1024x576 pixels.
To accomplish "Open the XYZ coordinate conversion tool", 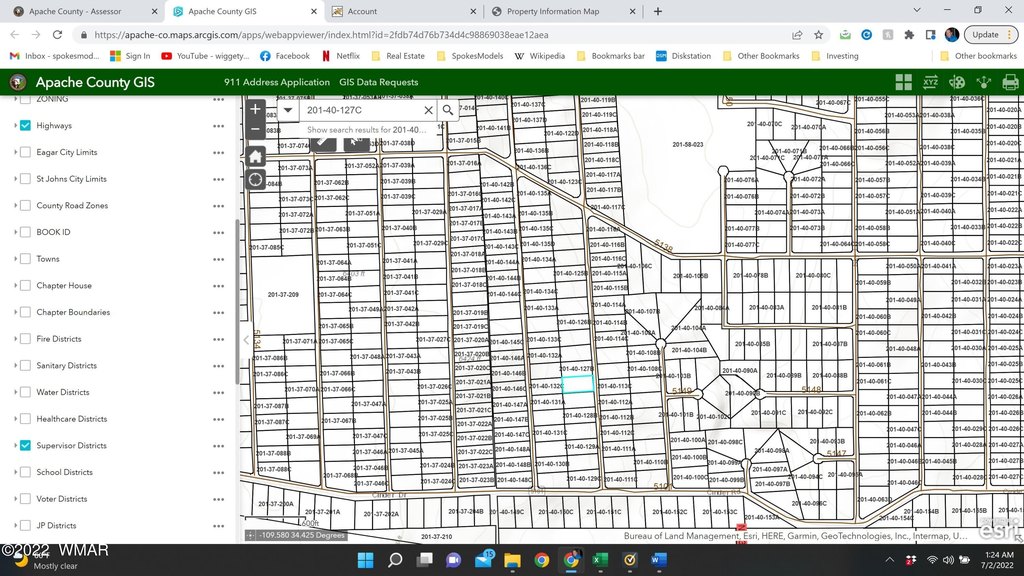I will pyautogui.click(x=930, y=82).
